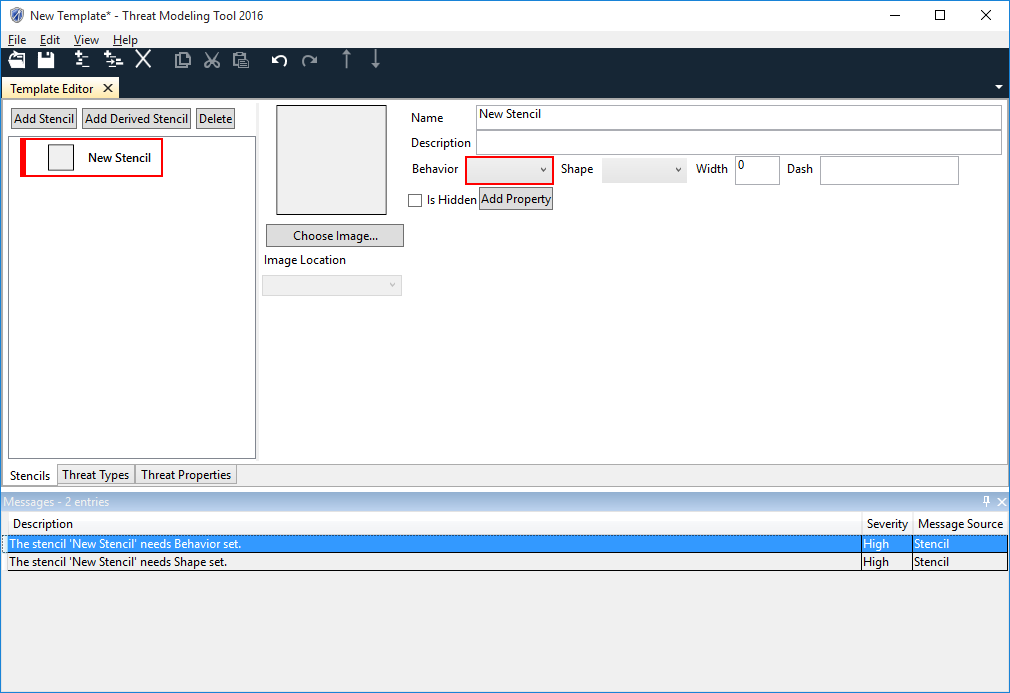1010x693 pixels.
Task: Switch to the Threat Types tab
Action: (x=95, y=475)
